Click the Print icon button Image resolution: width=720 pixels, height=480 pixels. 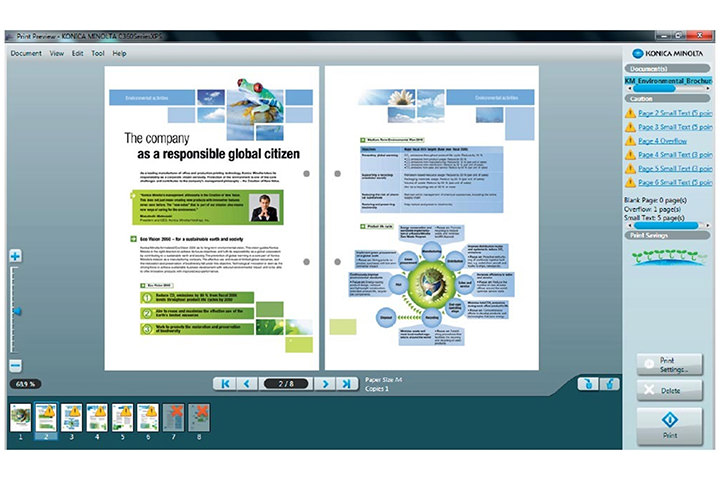tap(669, 427)
